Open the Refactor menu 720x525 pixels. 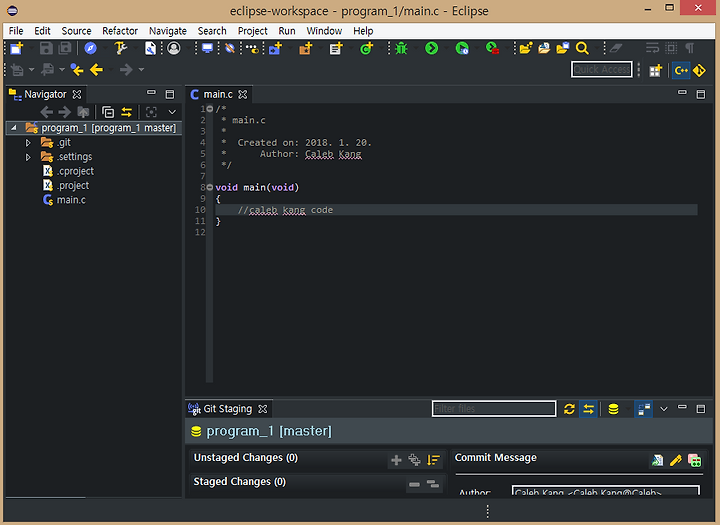click(120, 31)
